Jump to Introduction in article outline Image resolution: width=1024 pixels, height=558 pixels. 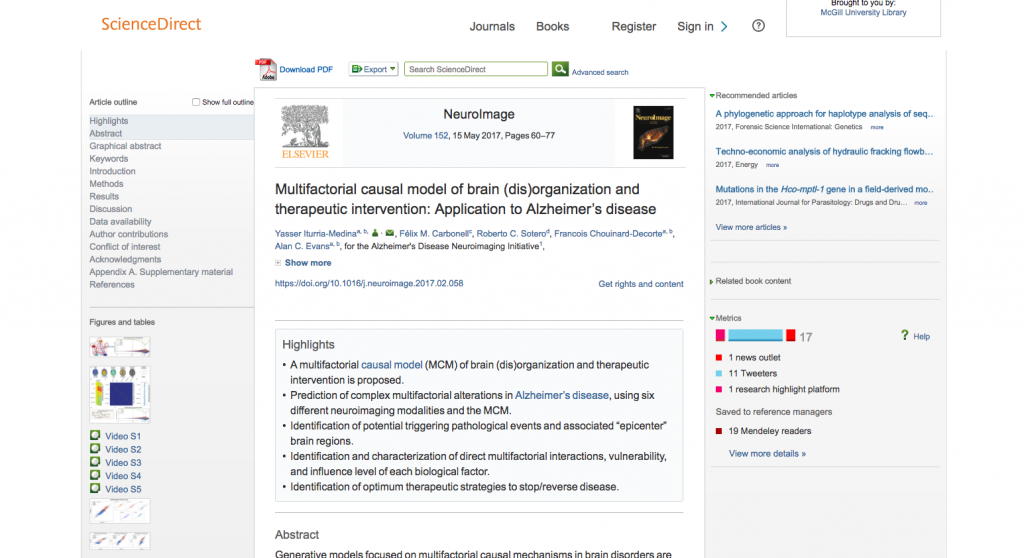(x=112, y=171)
